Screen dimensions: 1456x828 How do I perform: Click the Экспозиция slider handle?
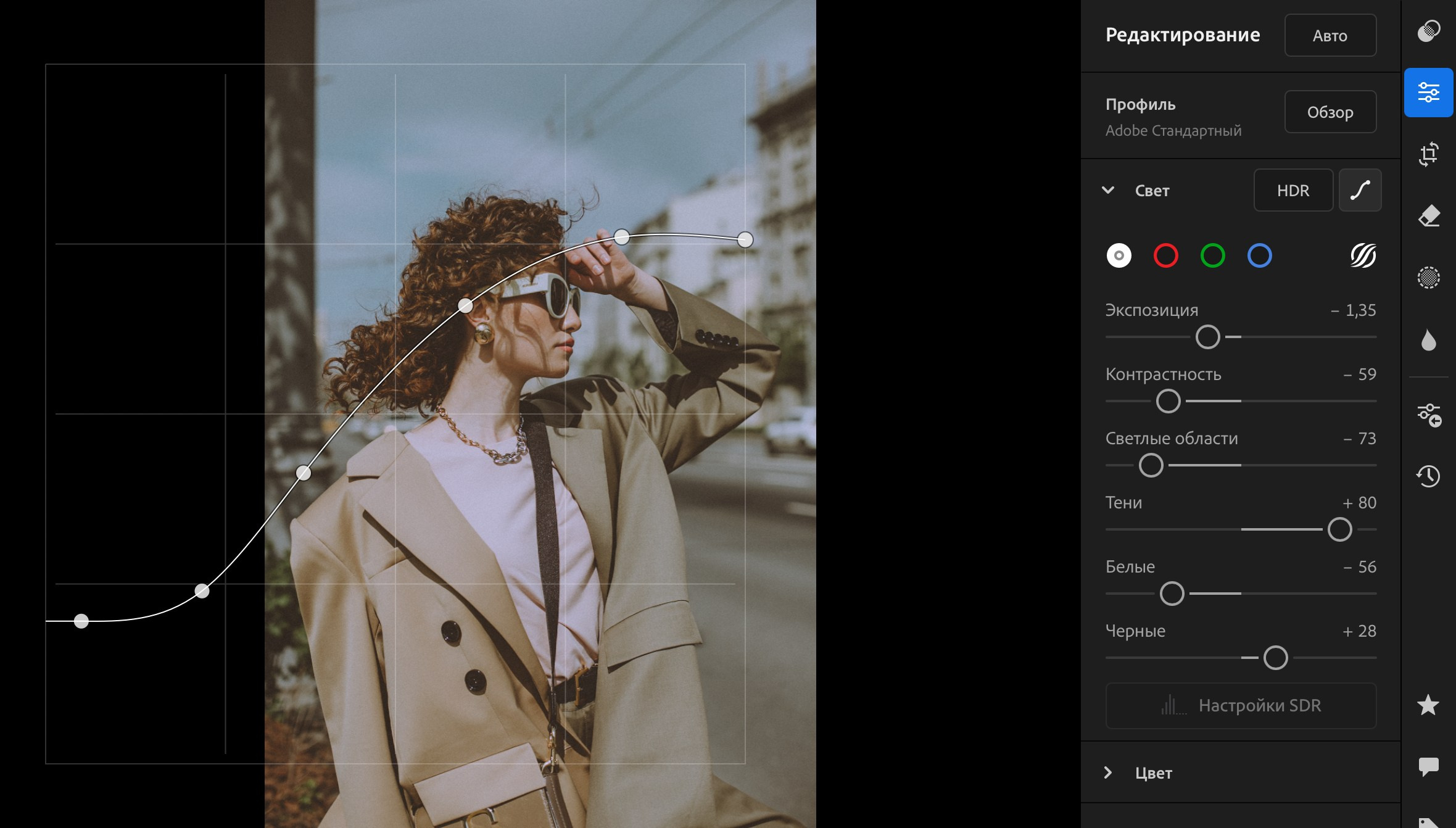[1207, 337]
